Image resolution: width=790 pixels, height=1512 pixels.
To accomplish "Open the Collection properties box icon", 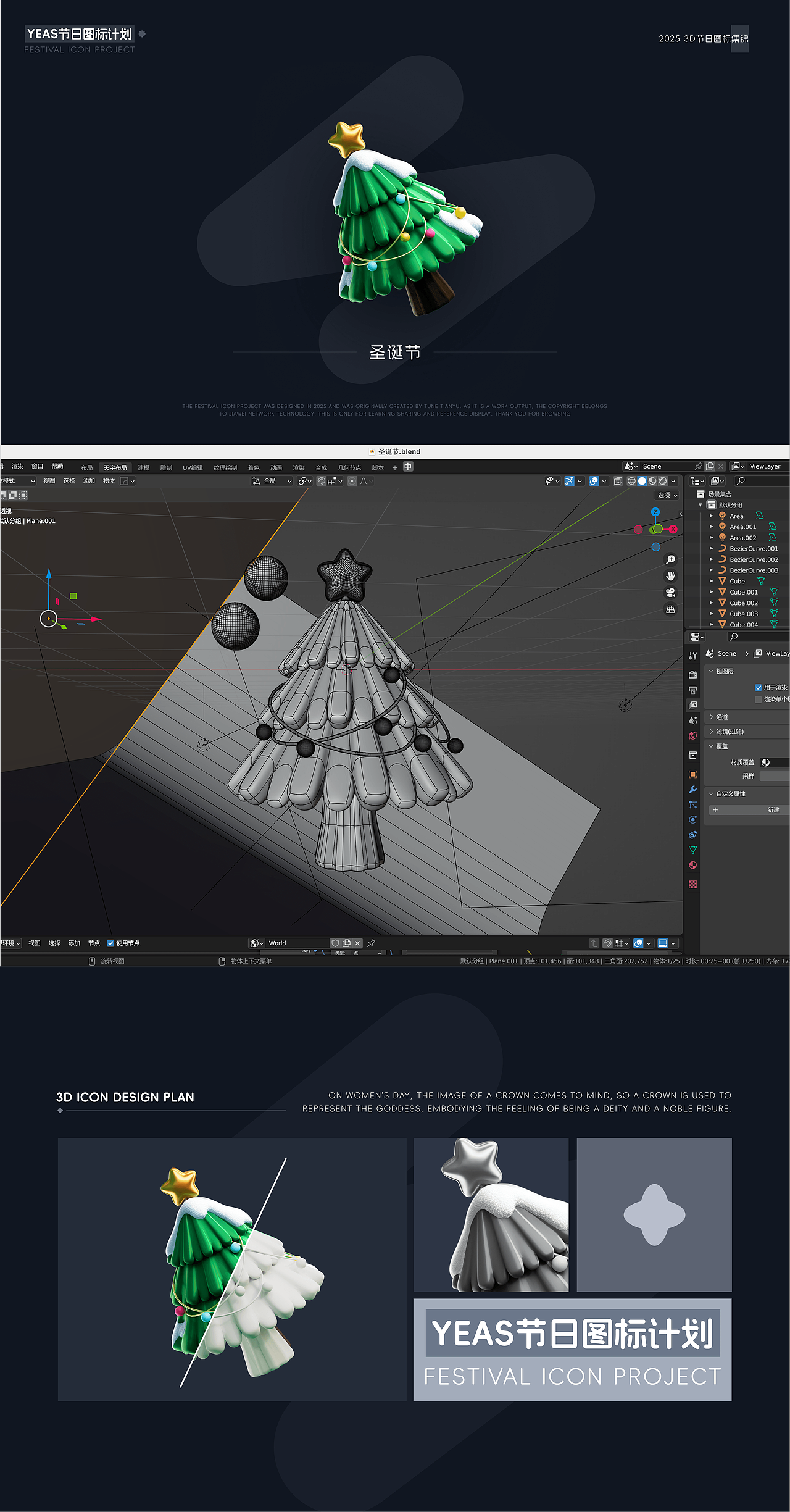I will coord(693,755).
